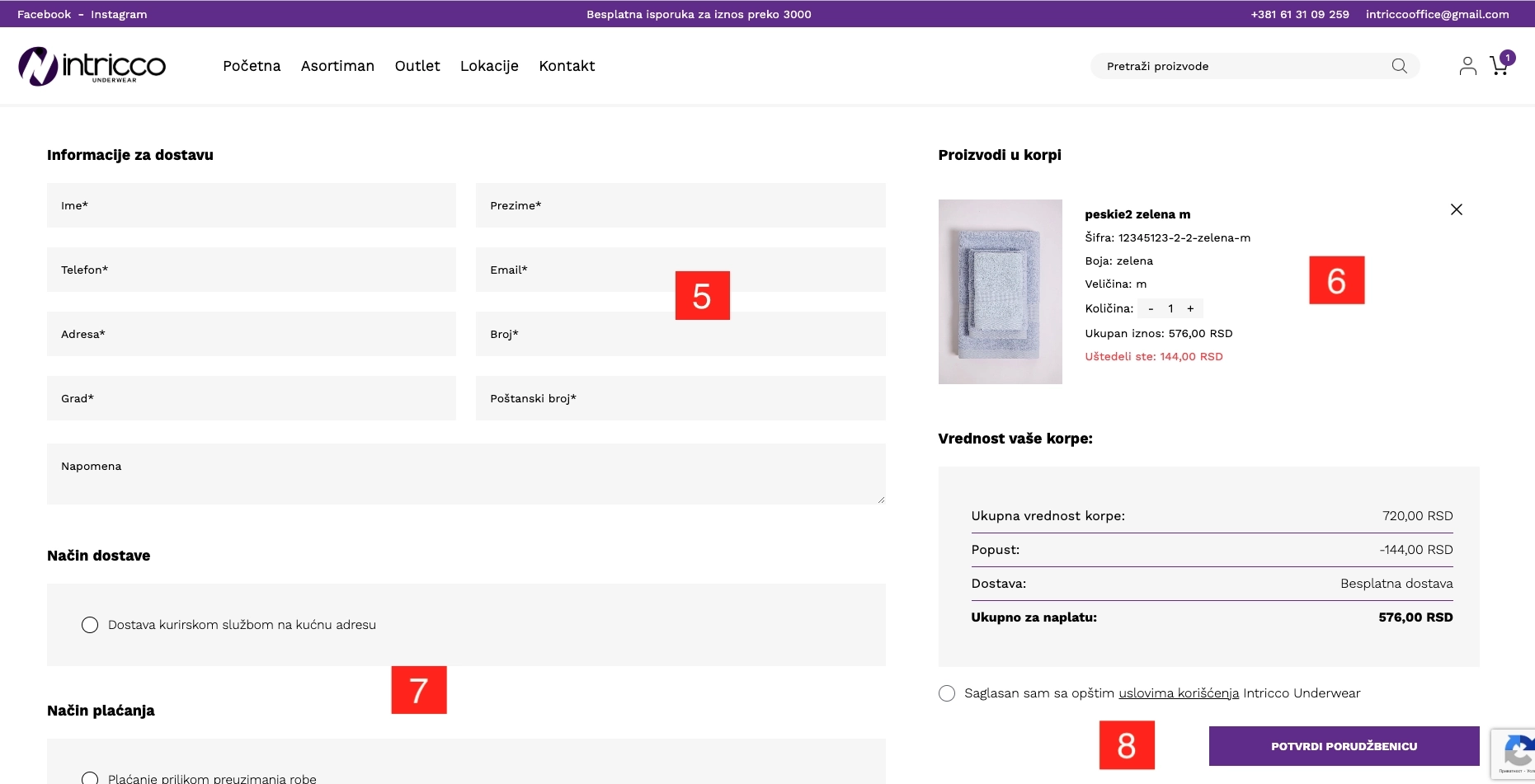Open the Outlet menu item
The height and width of the screenshot is (784, 1535).
[417, 66]
